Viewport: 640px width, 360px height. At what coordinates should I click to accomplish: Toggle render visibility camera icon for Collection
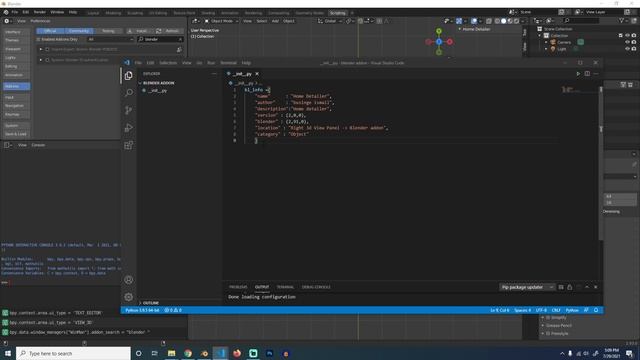click(634, 36)
